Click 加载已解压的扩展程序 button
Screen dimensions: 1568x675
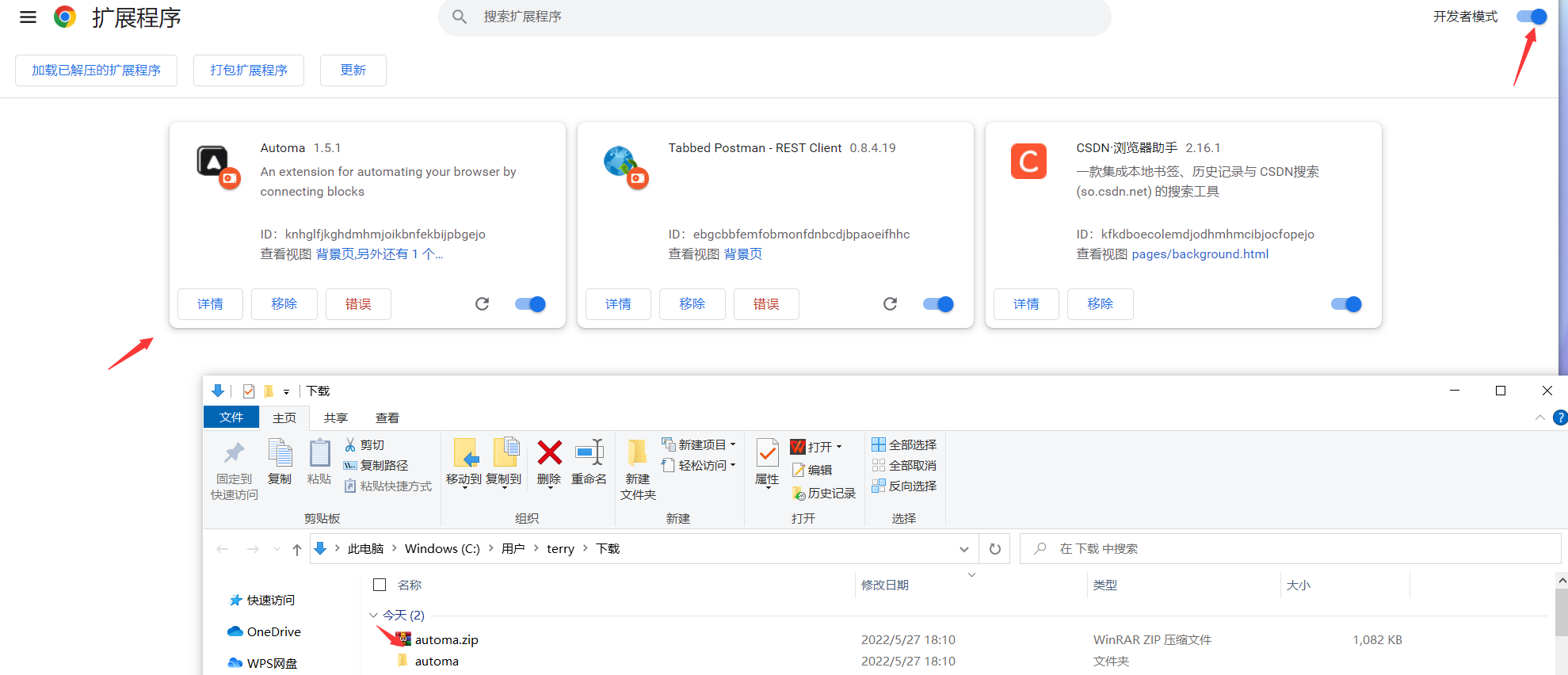(x=96, y=71)
